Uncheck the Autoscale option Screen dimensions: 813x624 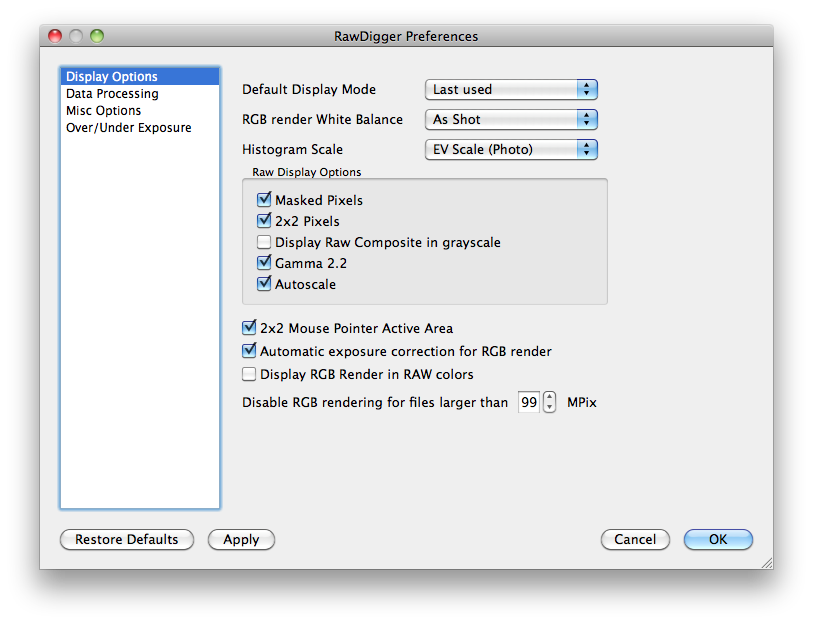tap(264, 284)
